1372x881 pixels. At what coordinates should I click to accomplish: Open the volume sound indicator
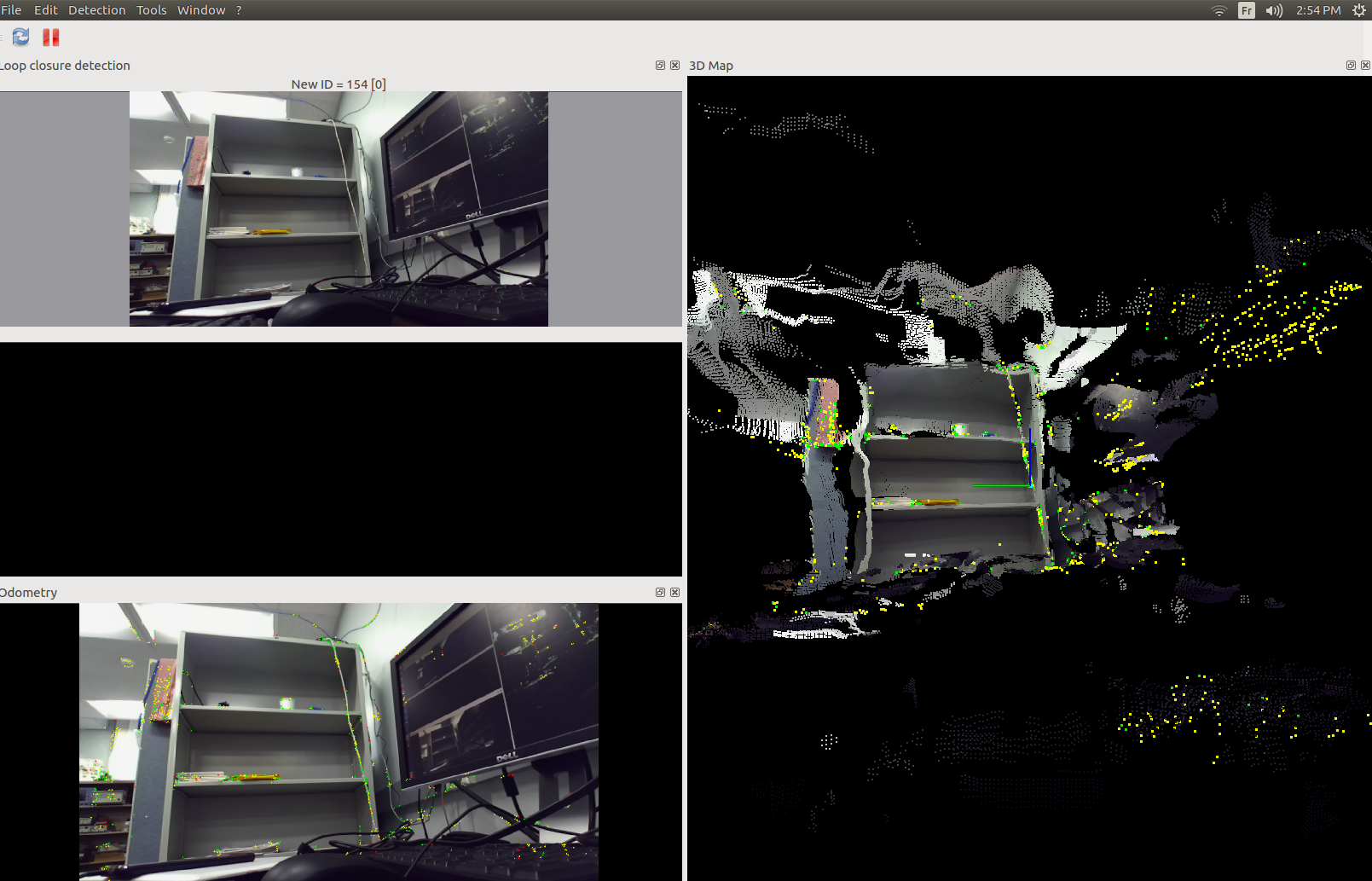click(x=1274, y=10)
